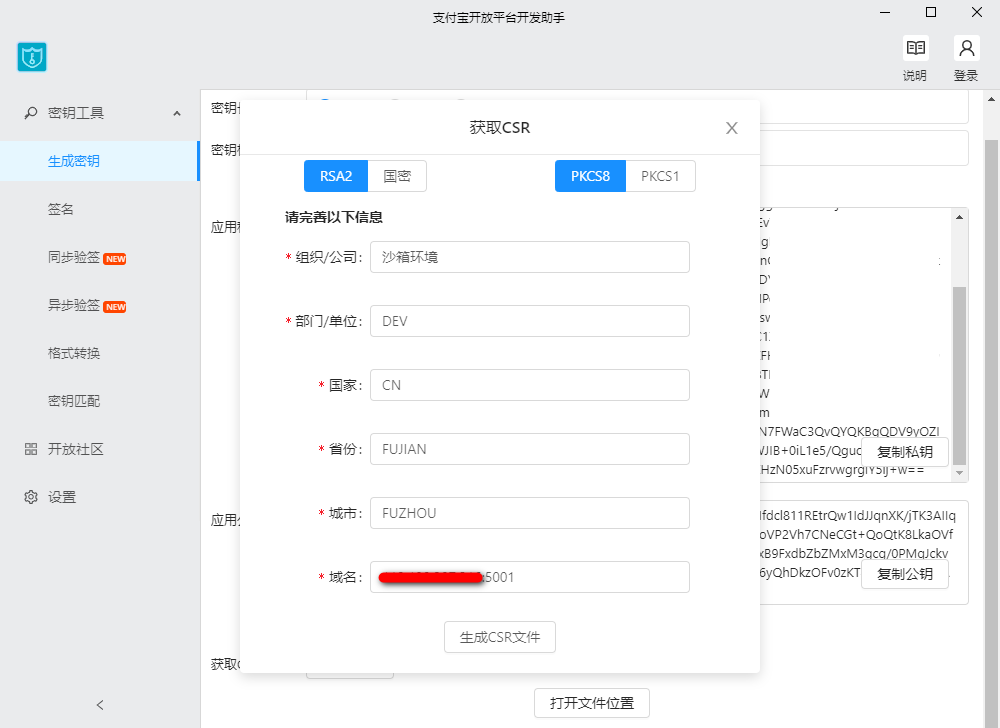Screen dimensions: 1000x728
Task: Open 生成密钥 in the sidebar
Action: (x=99, y=161)
